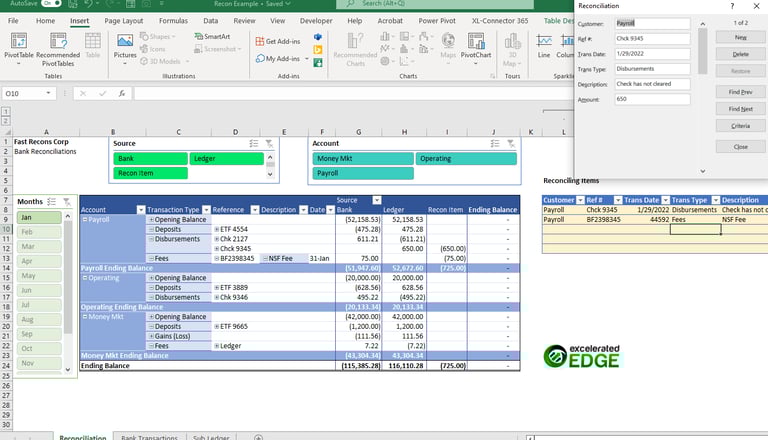The image size is (768, 440).
Task: Click the Months slicer scrollbar
Action: [68, 277]
